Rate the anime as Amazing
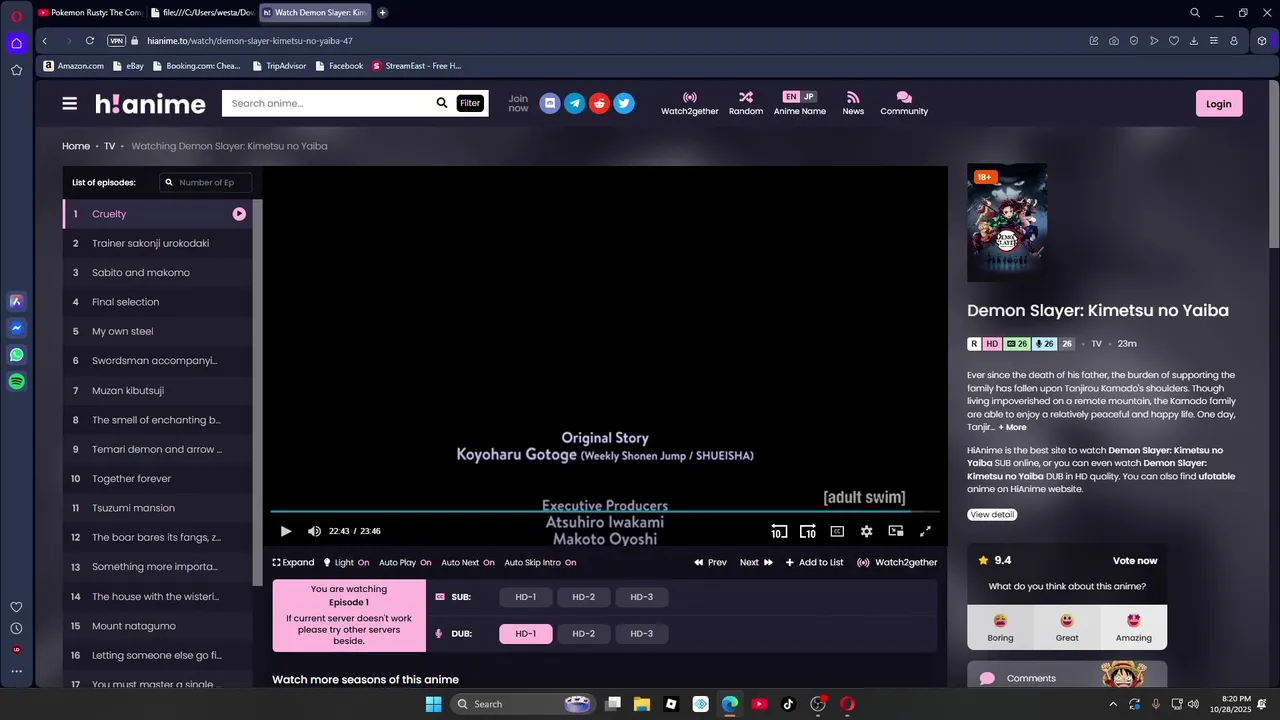This screenshot has width=1280, height=720. (x=1133, y=627)
